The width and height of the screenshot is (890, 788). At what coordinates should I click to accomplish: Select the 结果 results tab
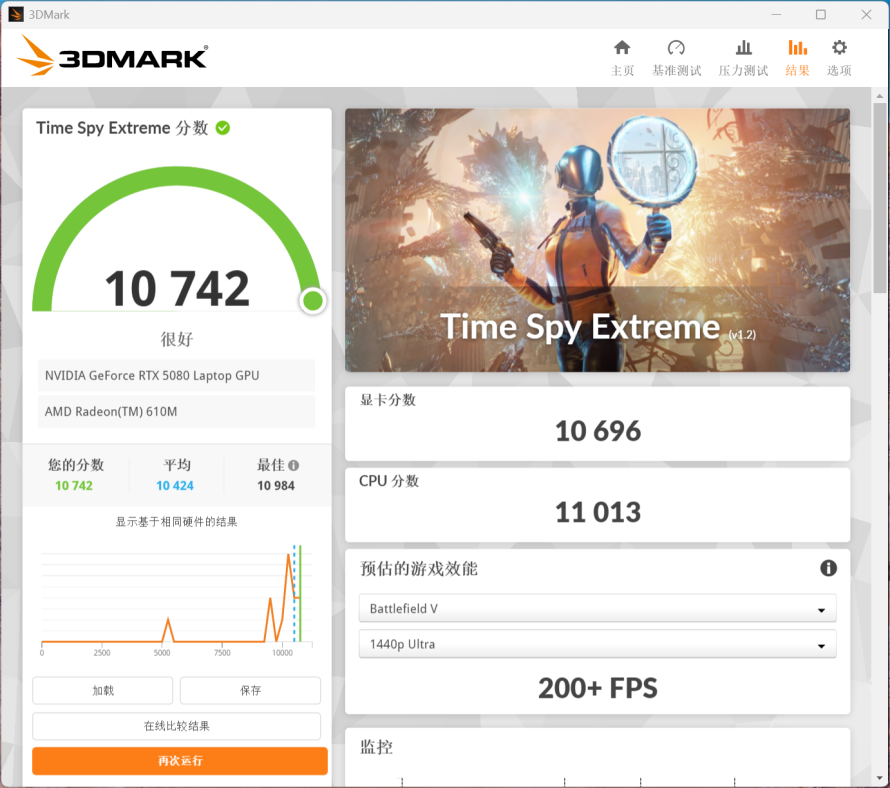pos(797,58)
